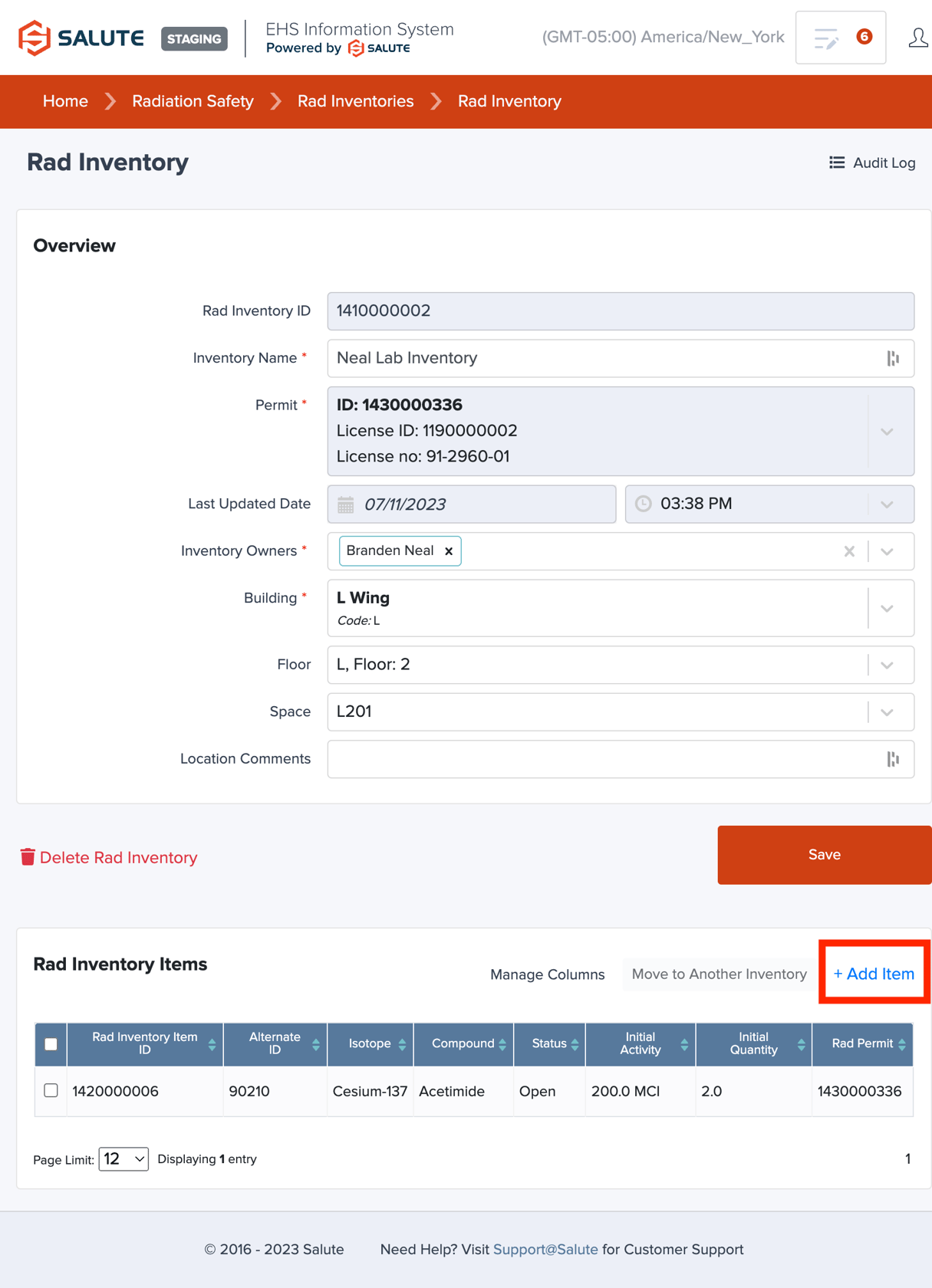Sort by Isotope column arrows
The width and height of the screenshot is (932, 1288).
pos(402,1044)
